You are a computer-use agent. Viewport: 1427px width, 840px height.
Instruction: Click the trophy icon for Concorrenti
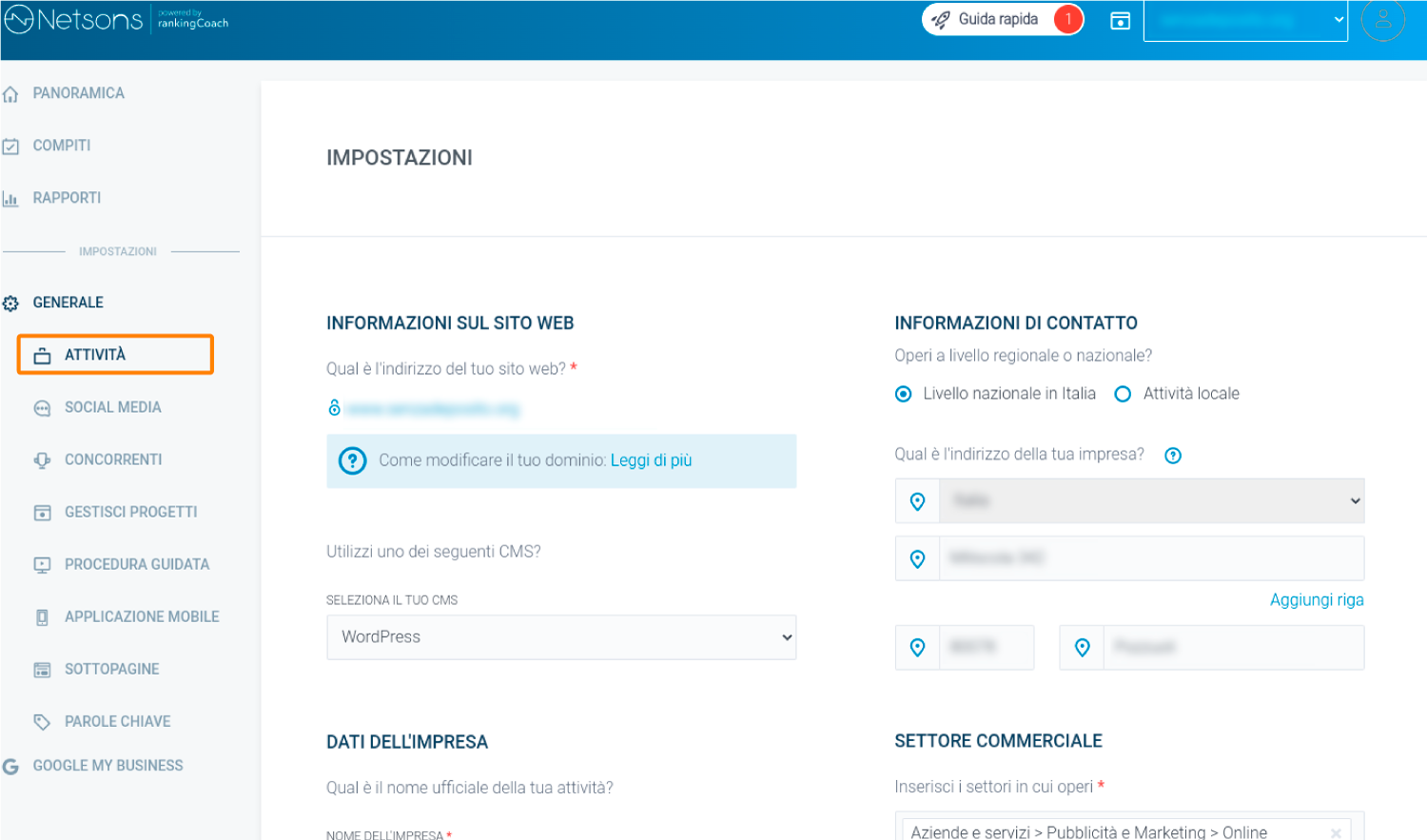tap(42, 460)
